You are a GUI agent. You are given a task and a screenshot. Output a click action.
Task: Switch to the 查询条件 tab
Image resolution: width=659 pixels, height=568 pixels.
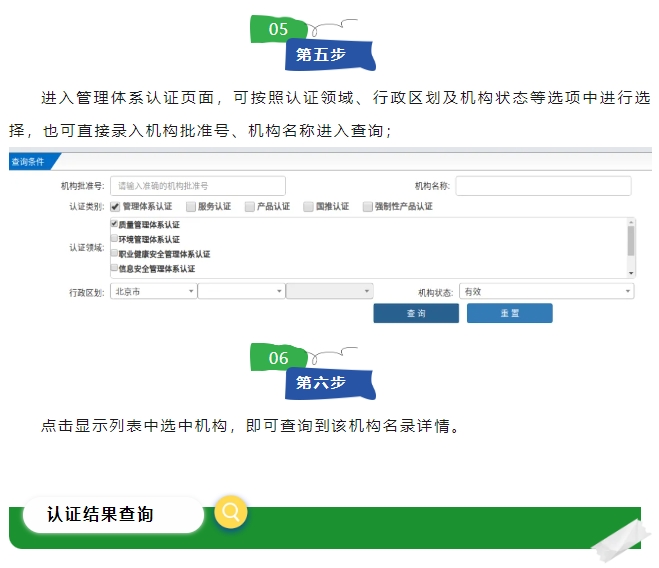[30, 161]
